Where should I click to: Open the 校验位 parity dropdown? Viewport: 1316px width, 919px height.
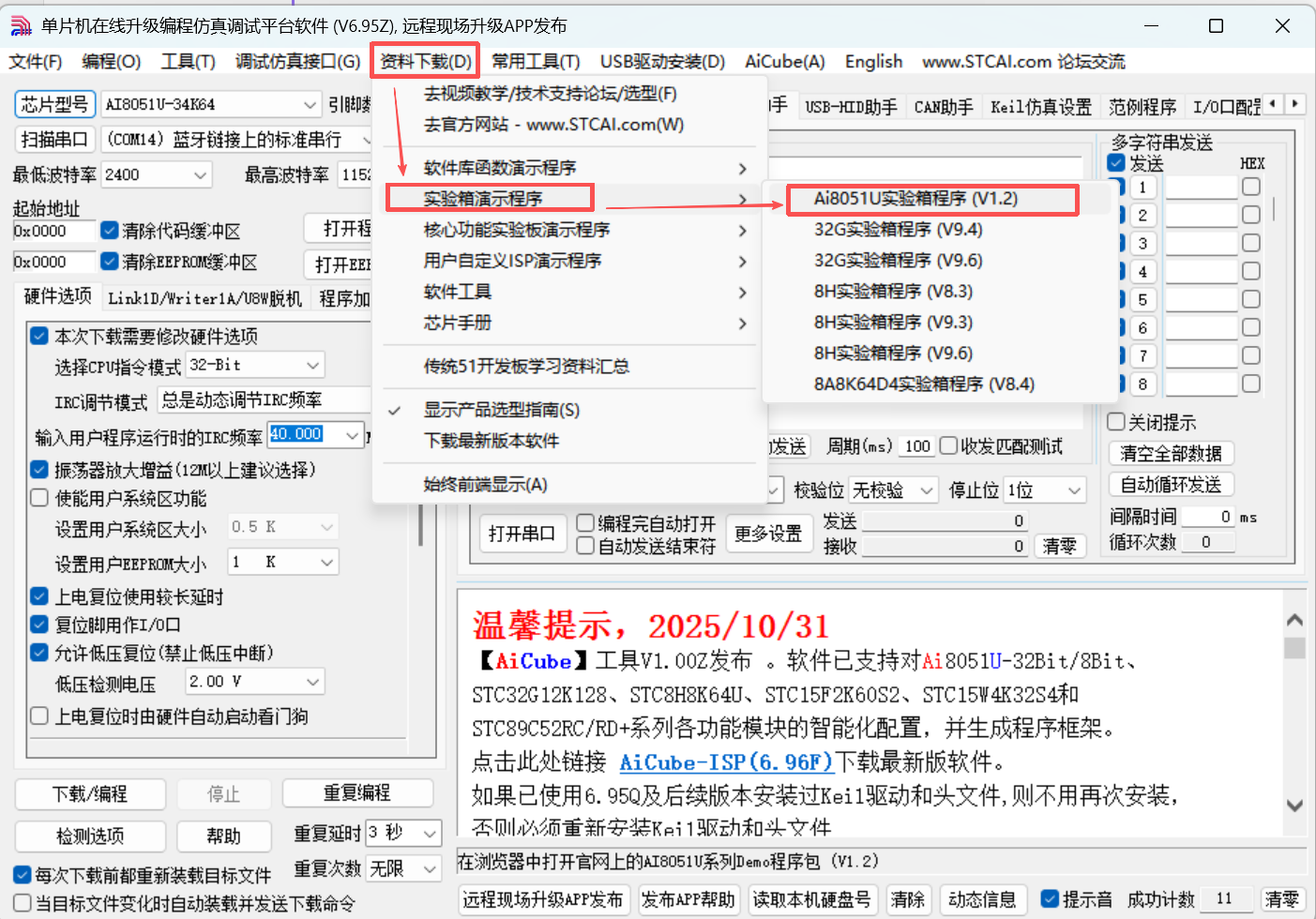tap(892, 490)
